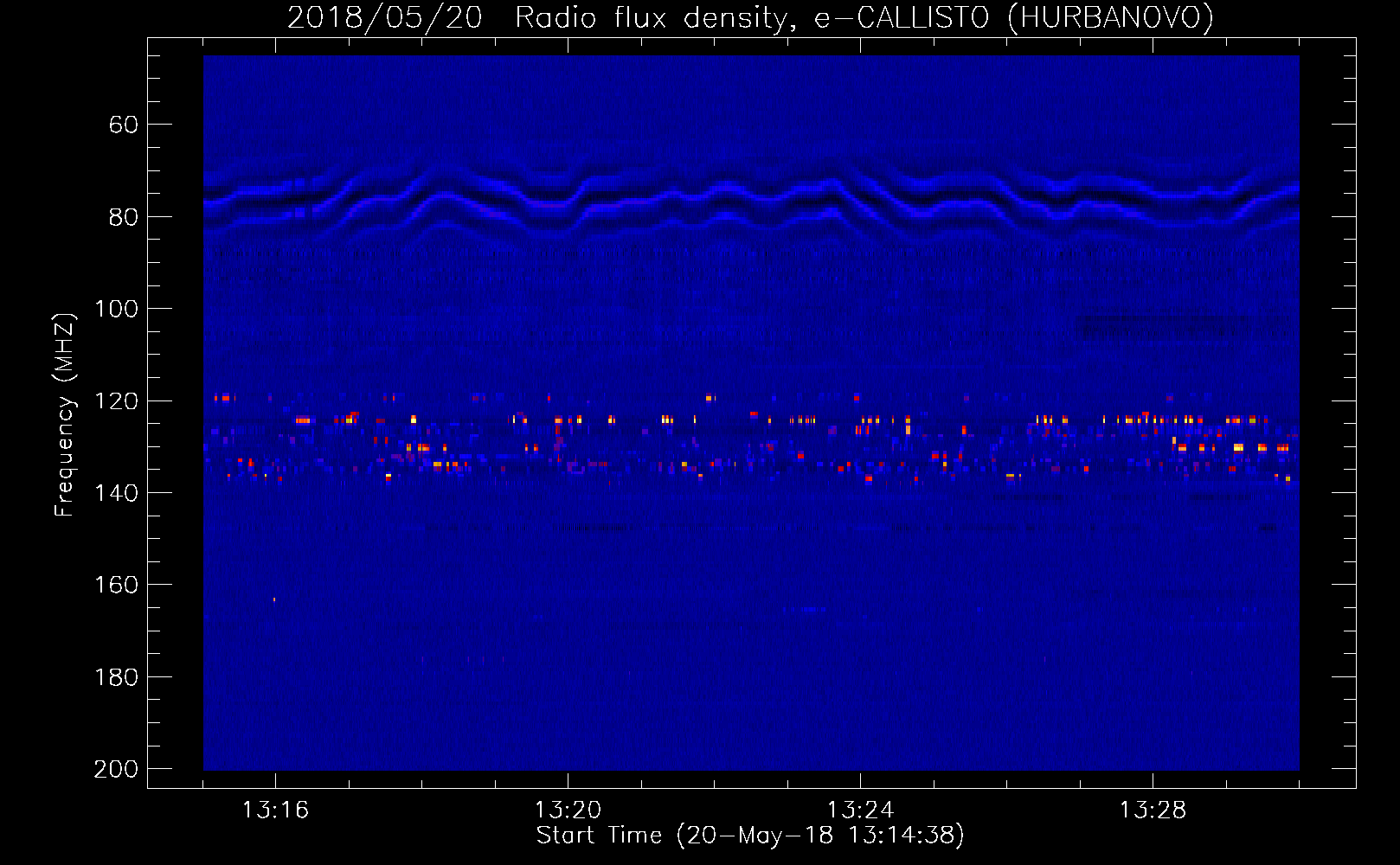Click the 'Frequency (MHZ)' axis label
The image size is (1400, 865).
(64, 414)
